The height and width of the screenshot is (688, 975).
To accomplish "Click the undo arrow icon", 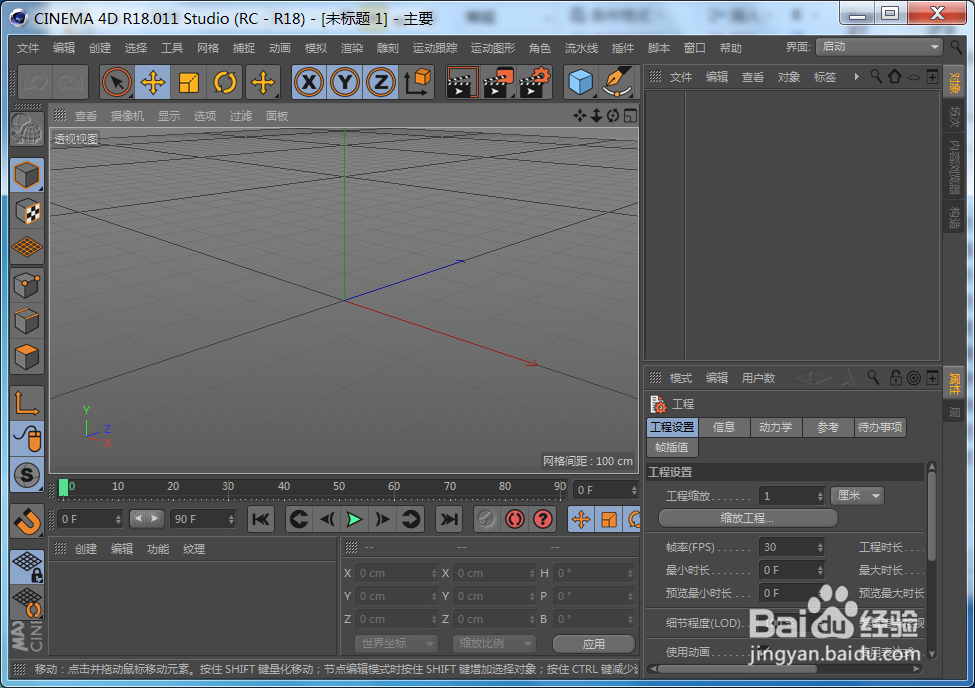I will click(35, 82).
